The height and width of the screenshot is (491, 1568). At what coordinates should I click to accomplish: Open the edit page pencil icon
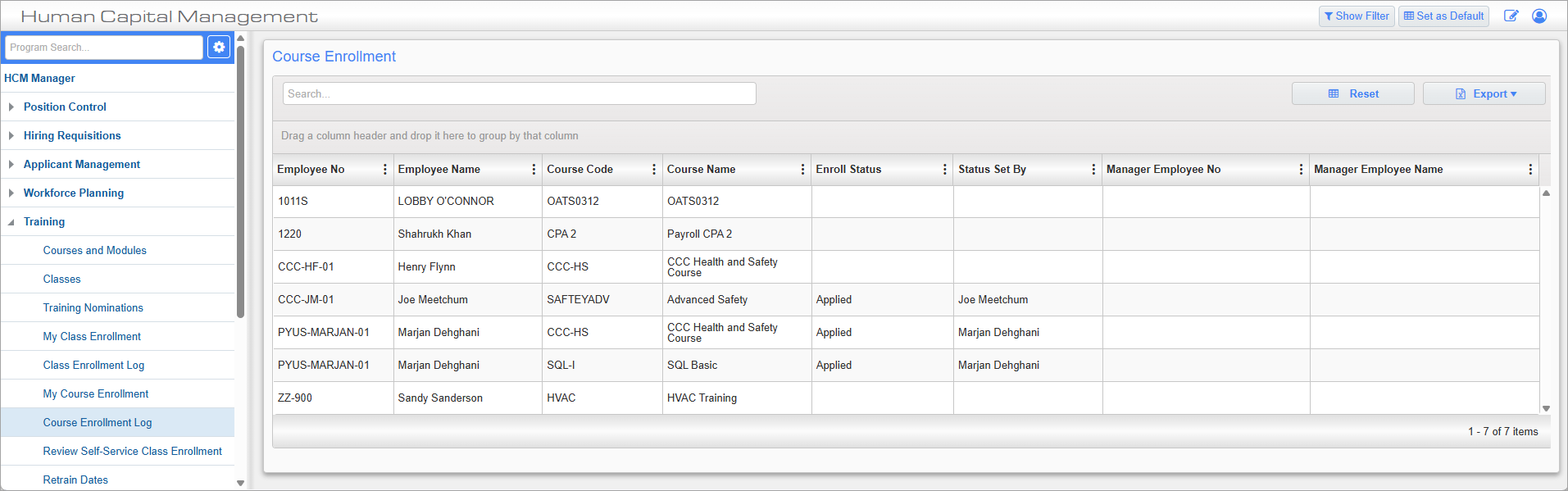click(1511, 16)
